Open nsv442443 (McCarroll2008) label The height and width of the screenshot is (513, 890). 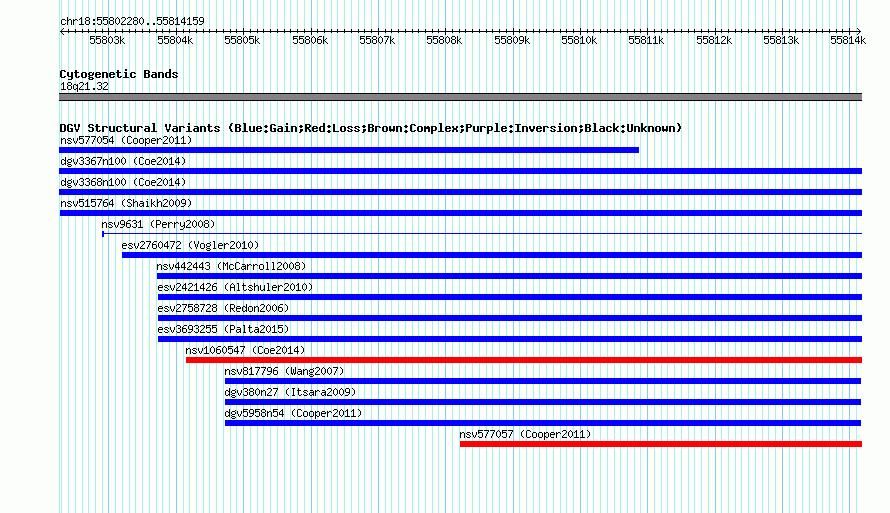tap(231, 266)
